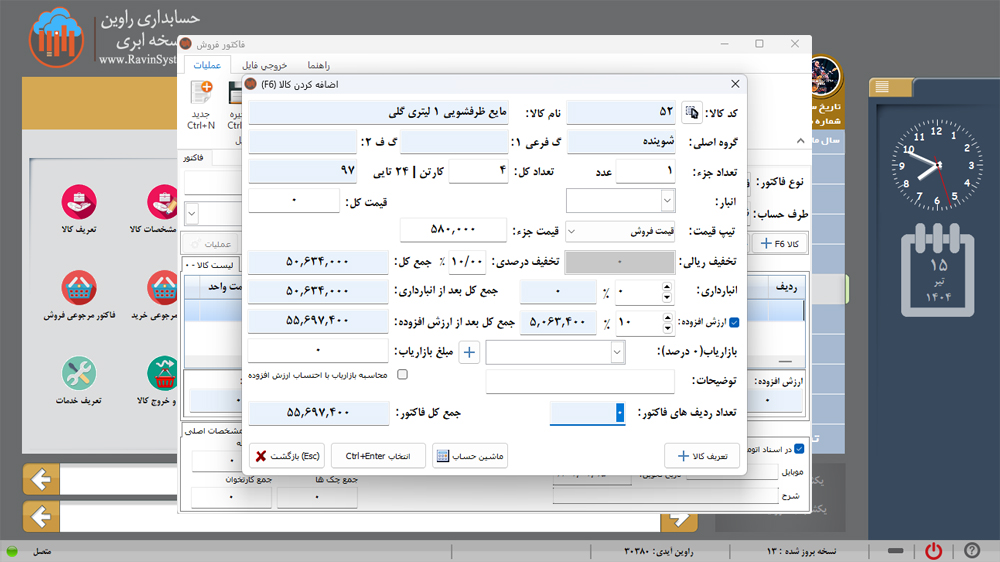Click the توضیحات text field
1000x562 pixels.
pos(580,382)
